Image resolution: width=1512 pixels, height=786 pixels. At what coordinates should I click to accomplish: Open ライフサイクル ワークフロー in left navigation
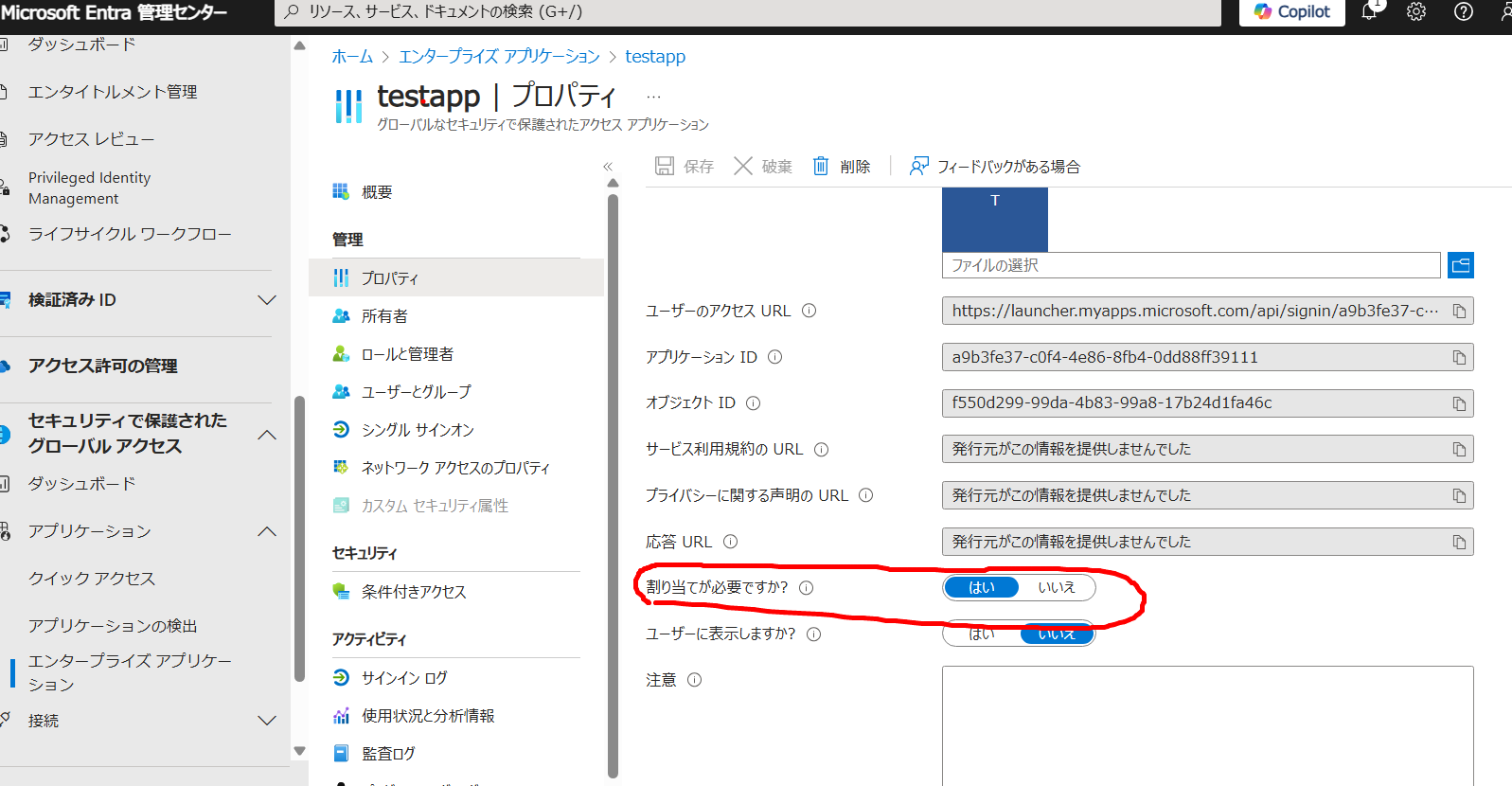pos(130,234)
